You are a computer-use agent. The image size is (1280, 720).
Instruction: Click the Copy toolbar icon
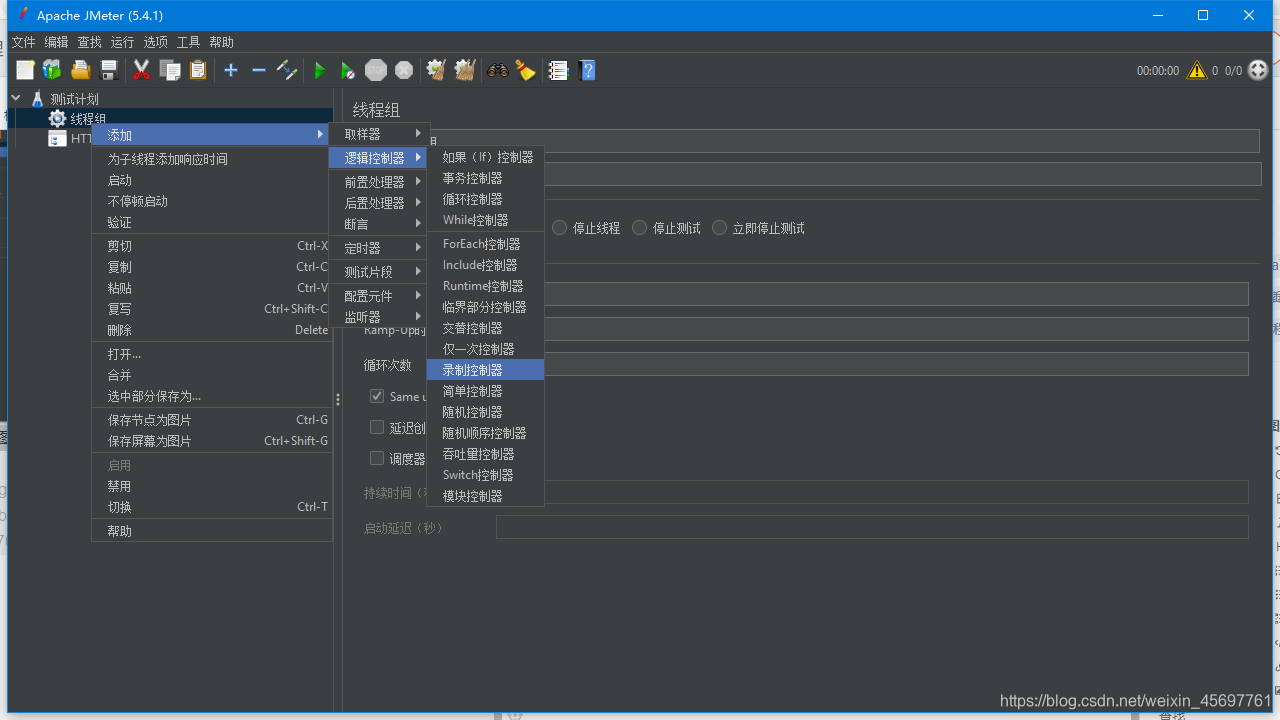170,70
